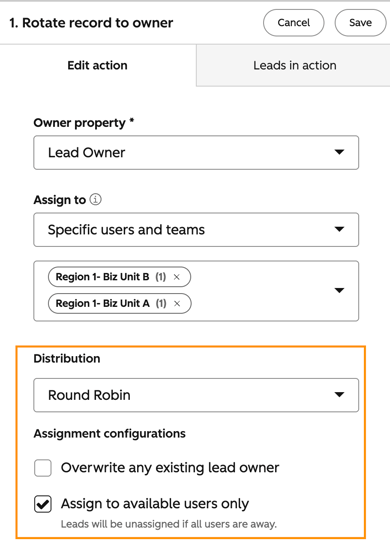Select the Edit action tab
This screenshot has height=552, width=390.
[x=98, y=65]
